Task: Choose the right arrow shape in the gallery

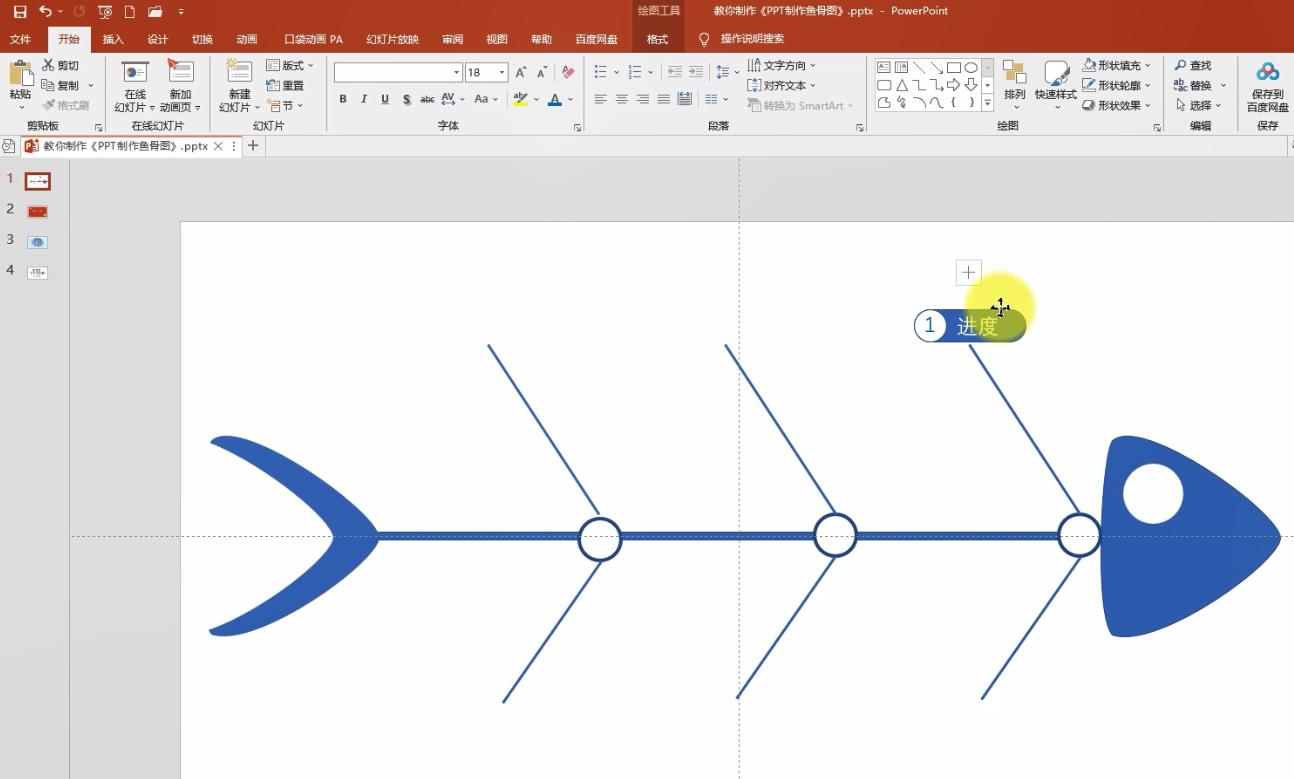Action: (x=953, y=85)
